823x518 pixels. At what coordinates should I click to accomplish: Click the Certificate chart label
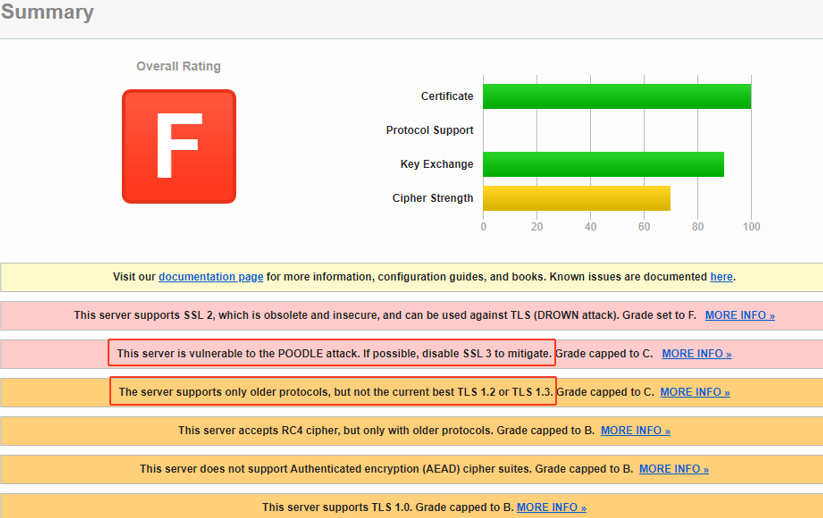(x=447, y=96)
